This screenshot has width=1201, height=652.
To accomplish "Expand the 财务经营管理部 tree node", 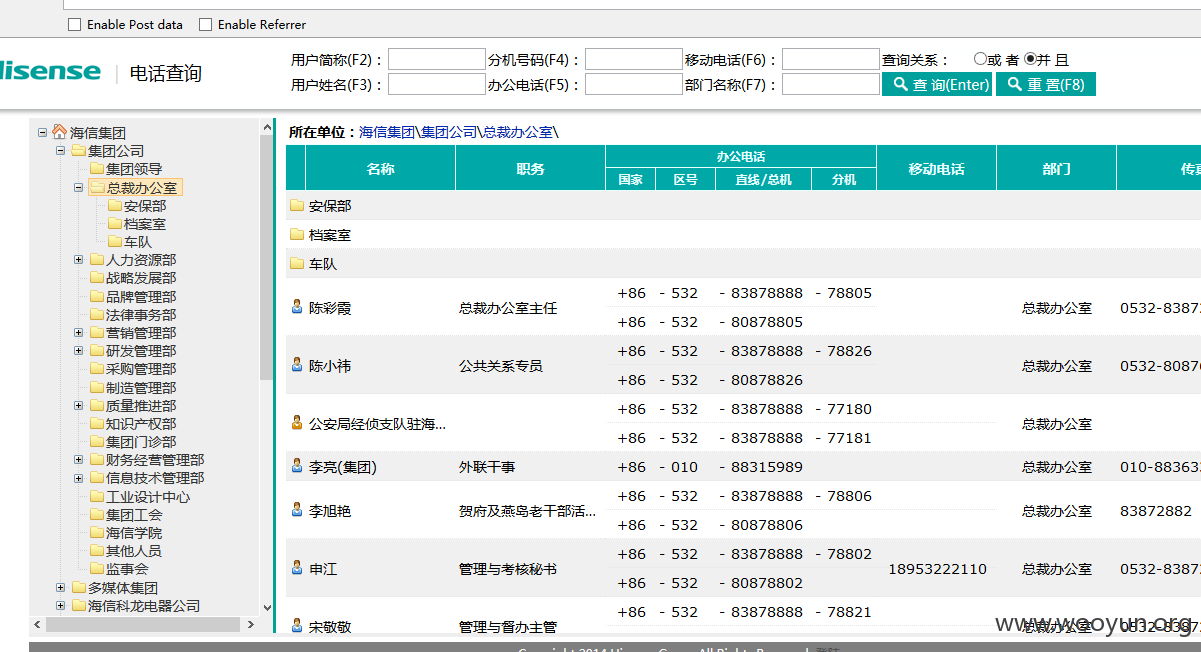I will click(78, 459).
